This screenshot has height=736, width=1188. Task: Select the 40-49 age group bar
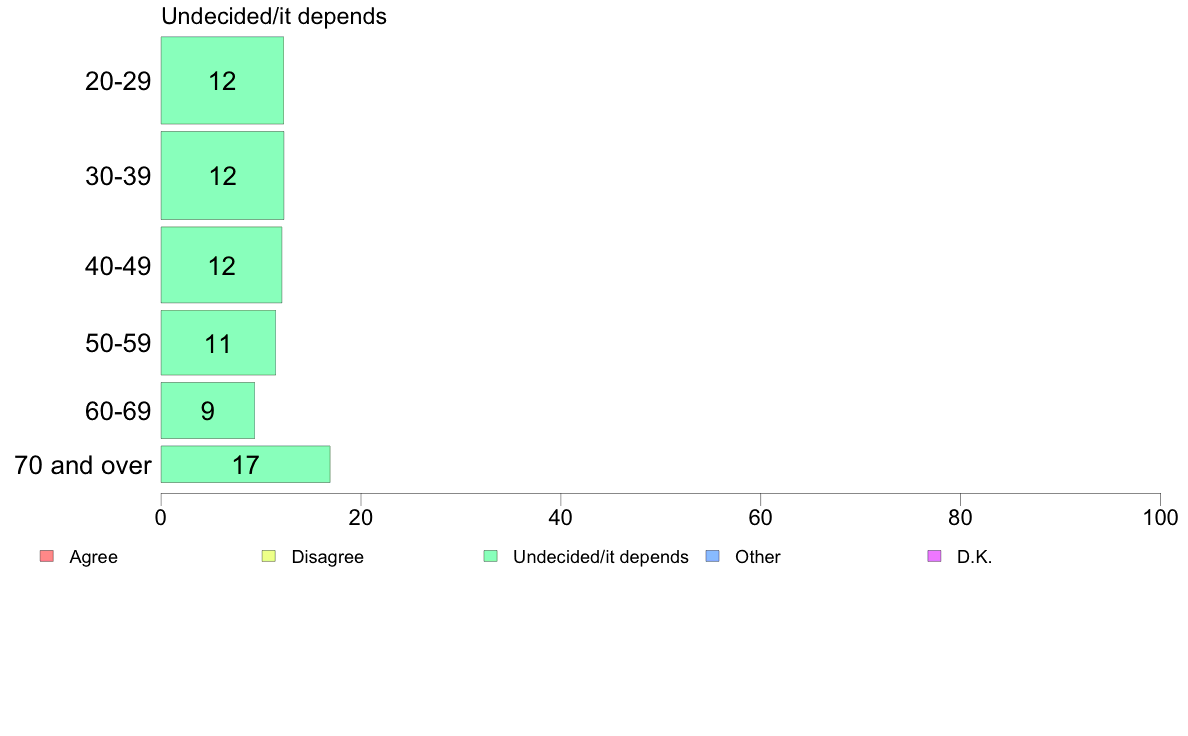pyautogui.click(x=221, y=265)
